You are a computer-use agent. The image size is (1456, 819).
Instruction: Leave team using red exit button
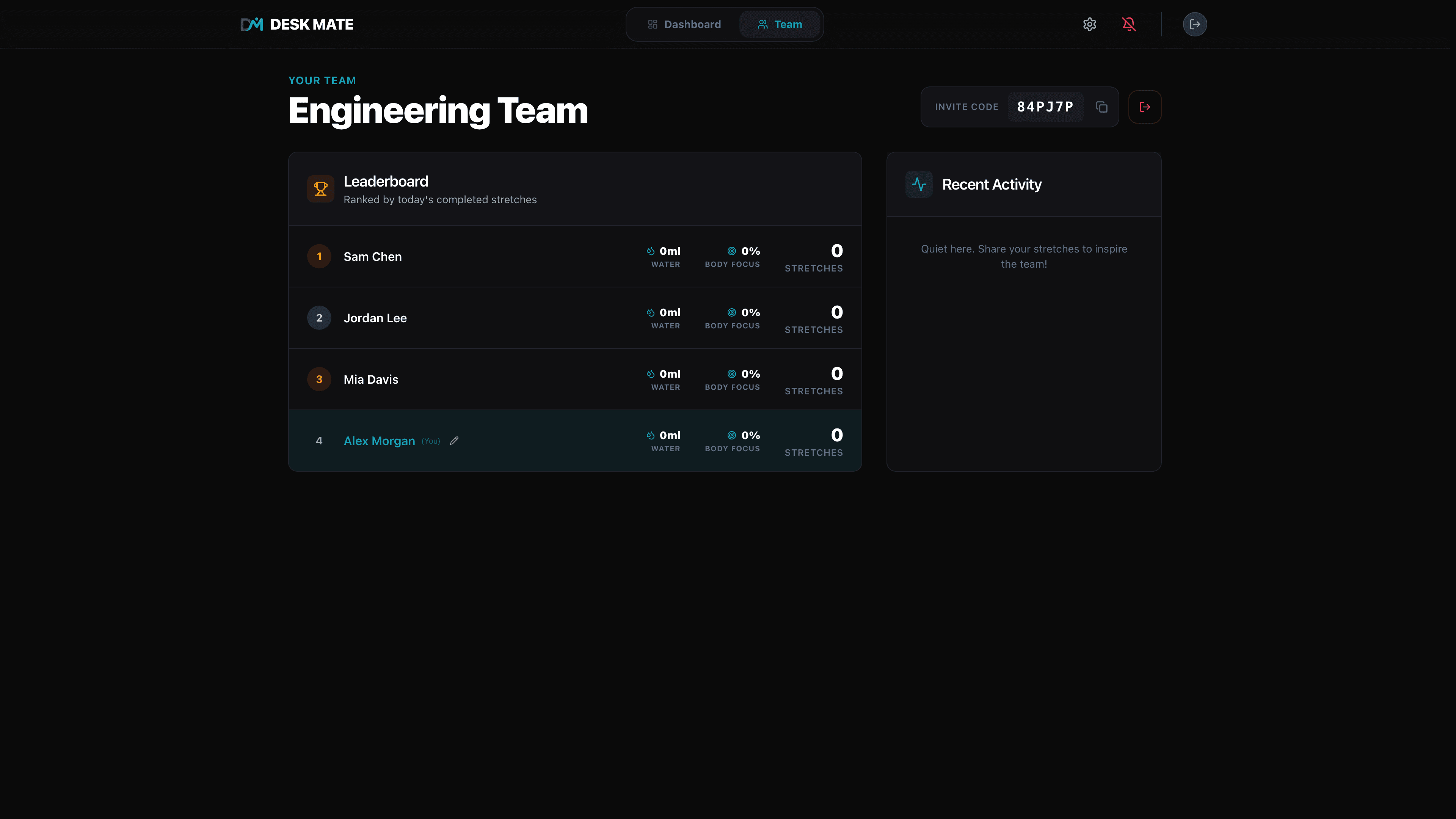(x=1145, y=107)
